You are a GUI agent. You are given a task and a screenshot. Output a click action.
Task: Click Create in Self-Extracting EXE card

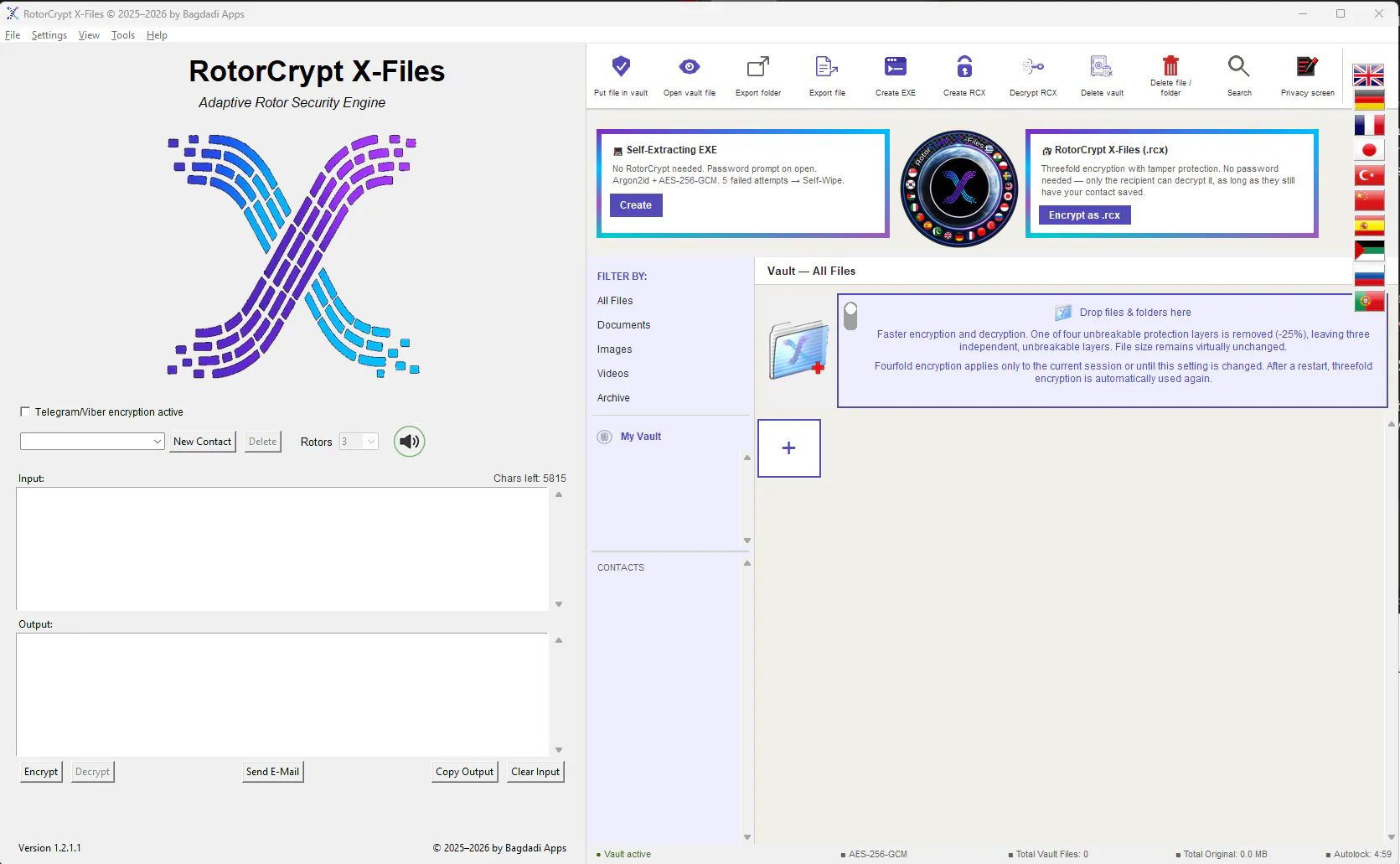tap(636, 205)
